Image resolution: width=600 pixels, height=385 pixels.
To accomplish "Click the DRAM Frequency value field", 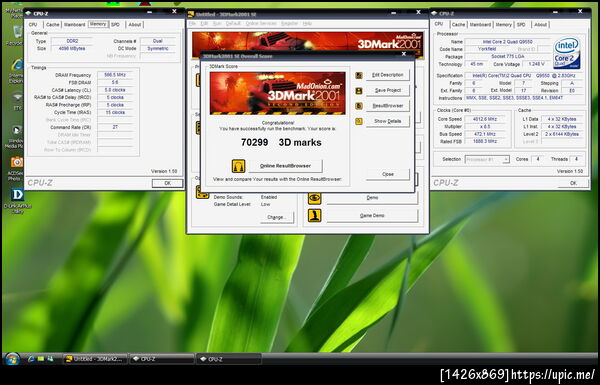I will (x=115, y=75).
